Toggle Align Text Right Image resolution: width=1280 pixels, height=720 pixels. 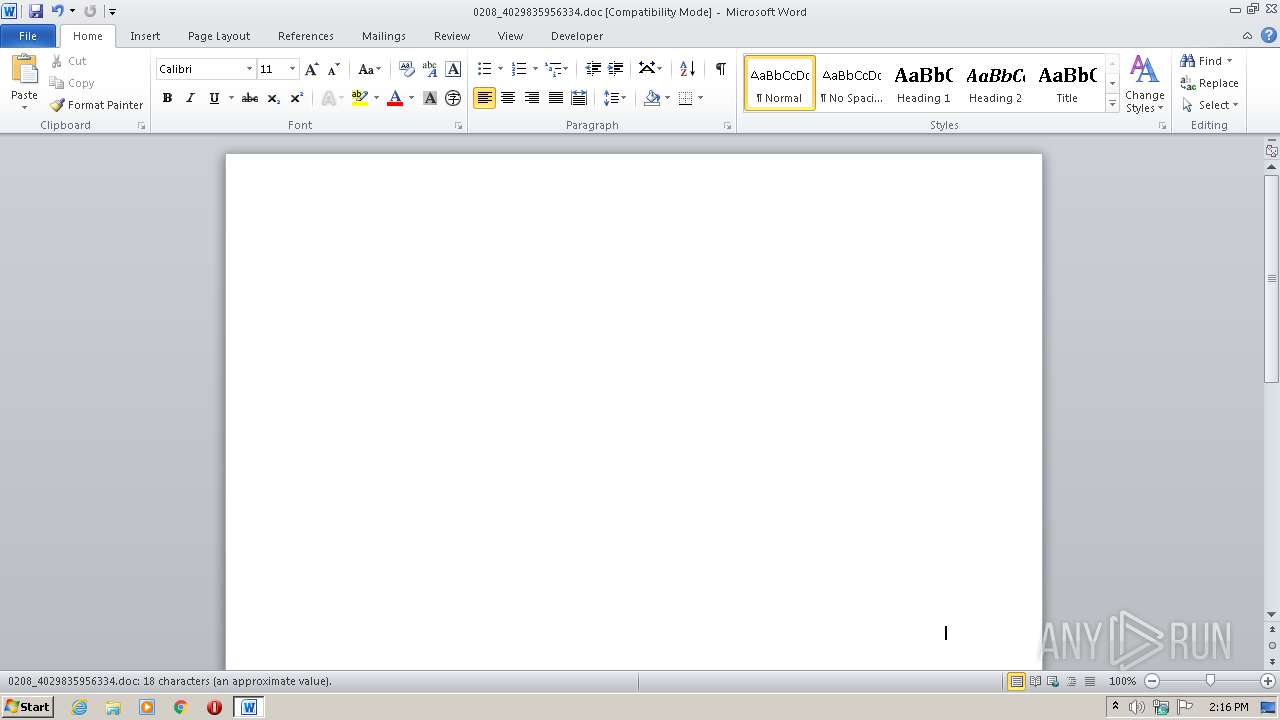pos(532,98)
